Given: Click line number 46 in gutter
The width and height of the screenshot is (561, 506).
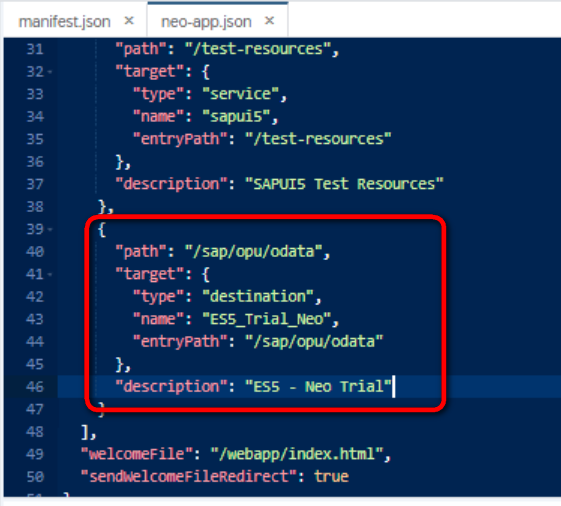Looking at the screenshot, I should [35, 387].
